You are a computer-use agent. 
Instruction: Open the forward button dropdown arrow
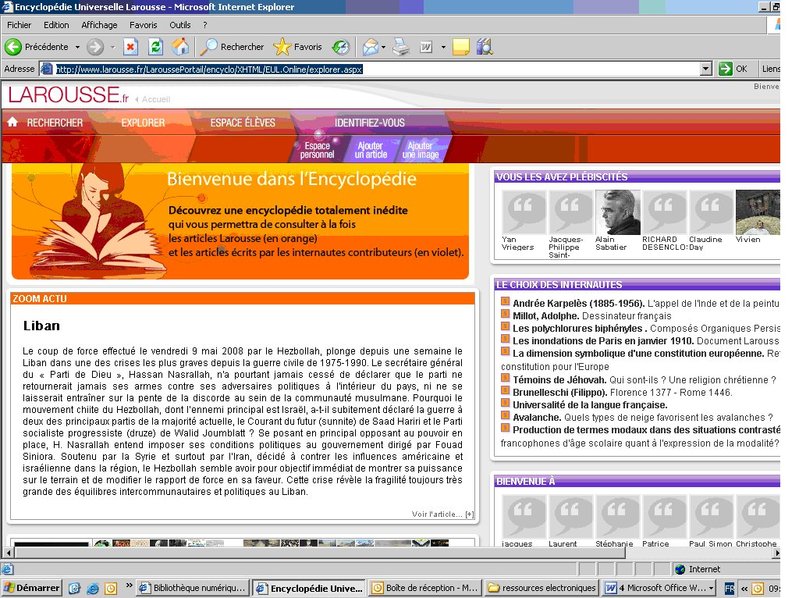tap(113, 47)
